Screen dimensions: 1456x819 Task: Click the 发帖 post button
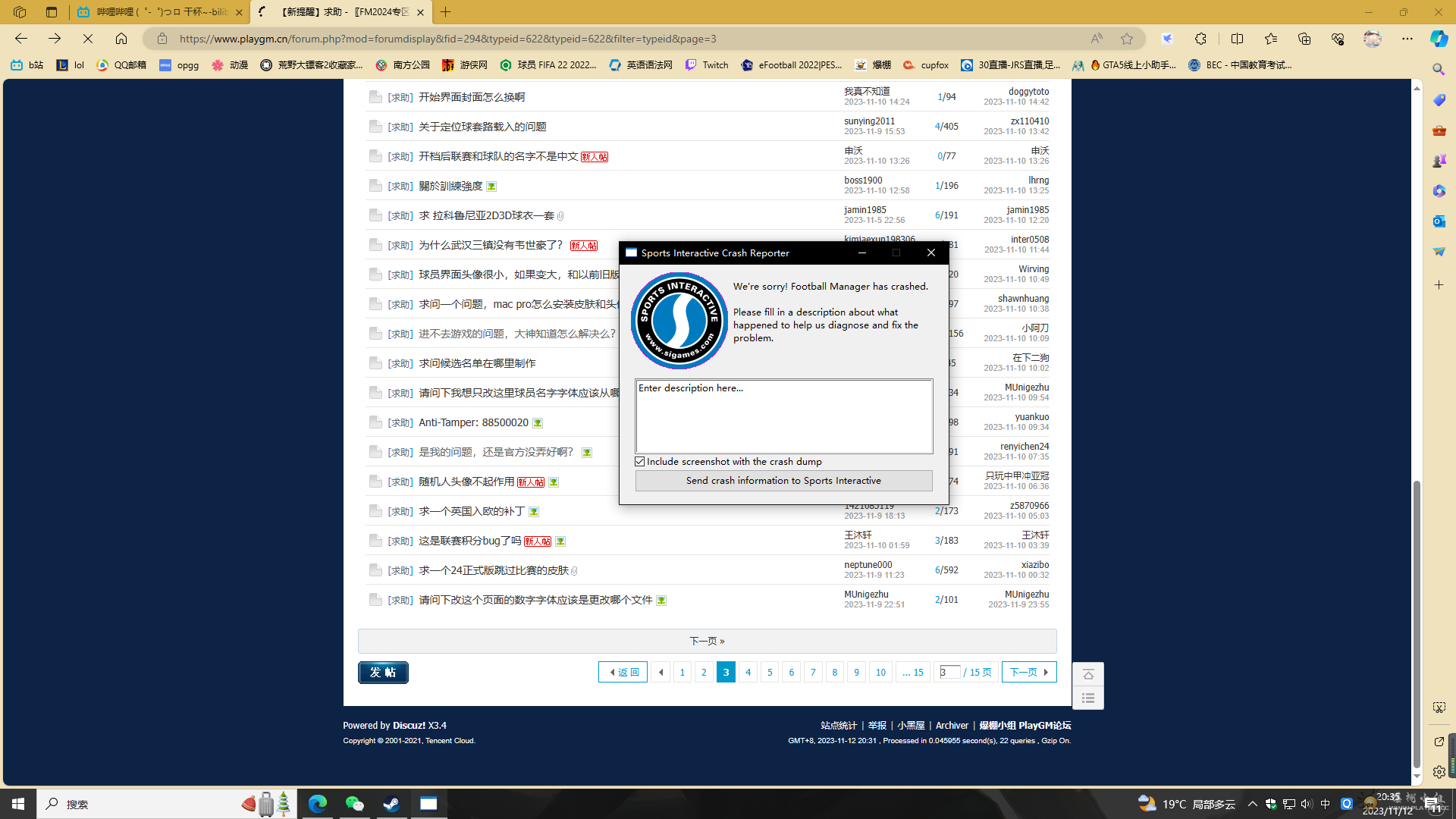[382, 671]
